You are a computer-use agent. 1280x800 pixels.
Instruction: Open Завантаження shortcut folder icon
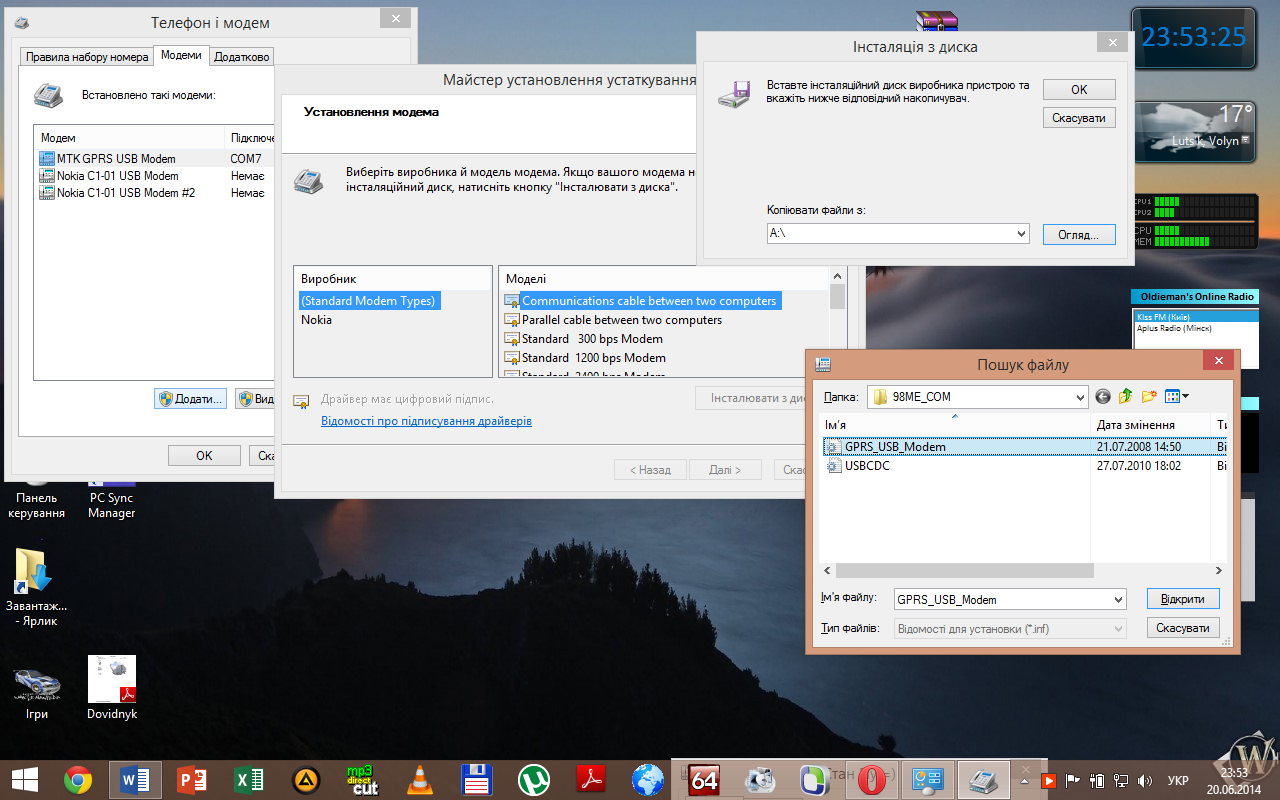tap(37, 588)
